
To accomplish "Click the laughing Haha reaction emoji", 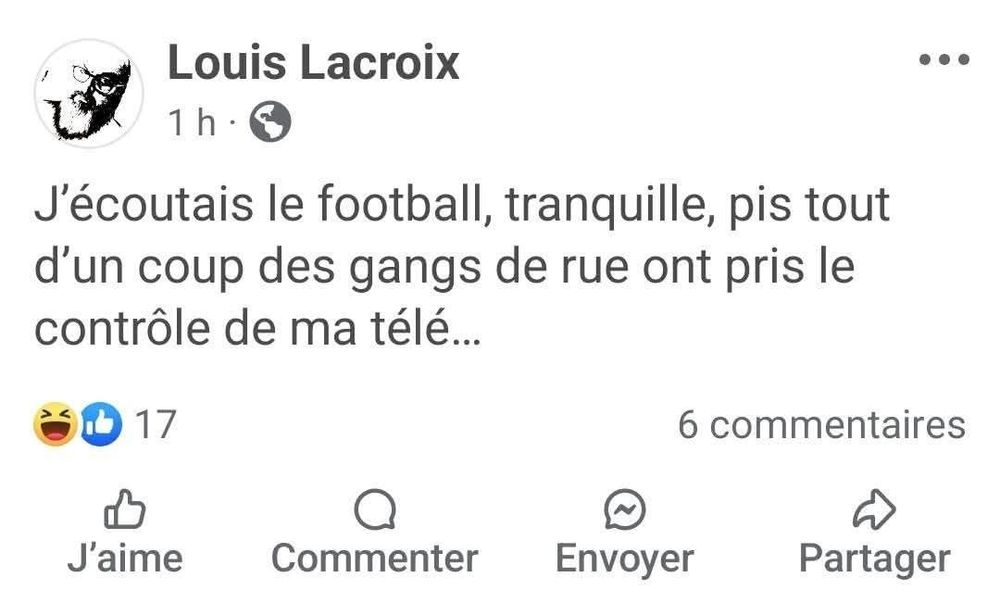I will [x=55, y=424].
